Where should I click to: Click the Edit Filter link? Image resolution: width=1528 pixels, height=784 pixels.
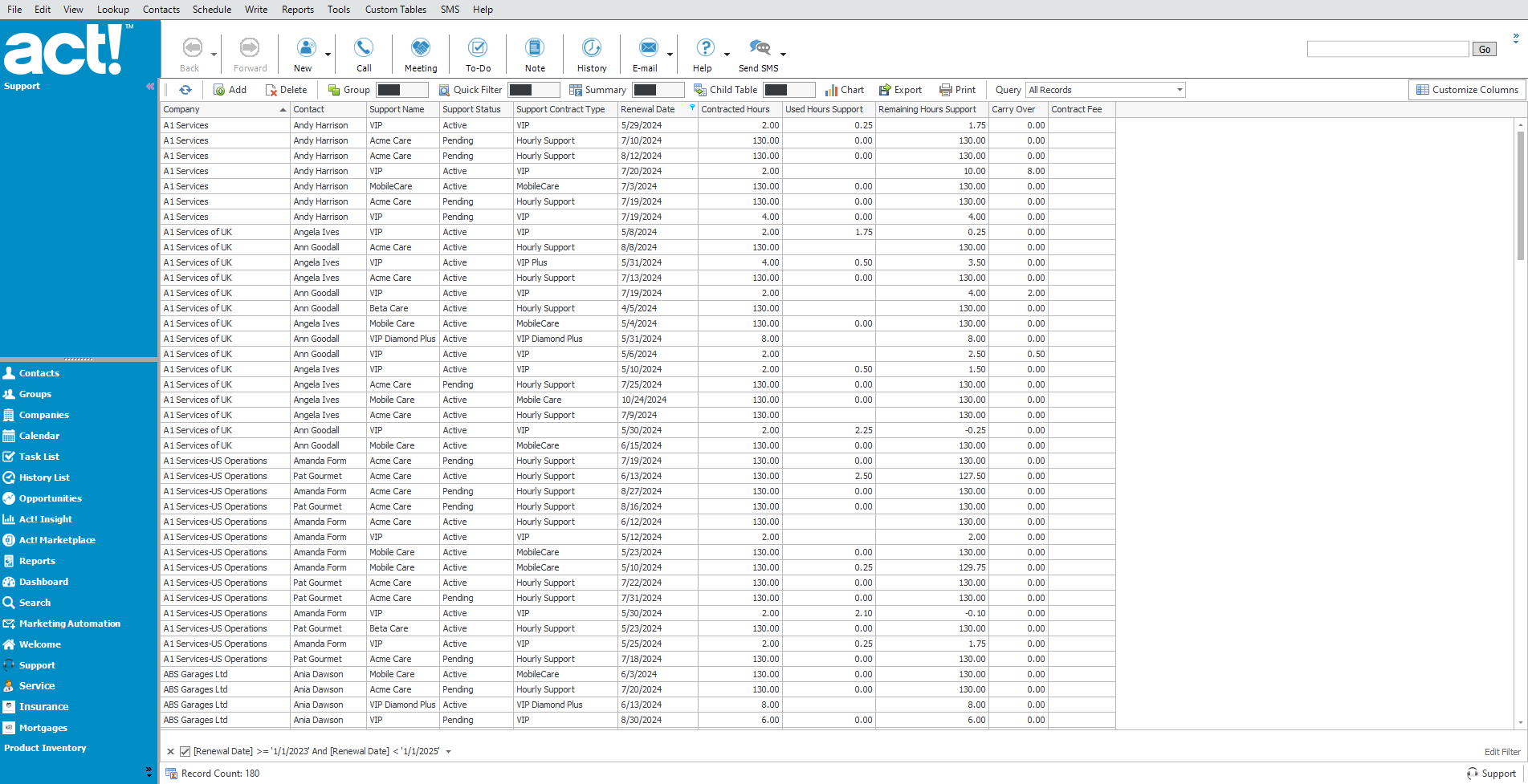[x=1502, y=752]
